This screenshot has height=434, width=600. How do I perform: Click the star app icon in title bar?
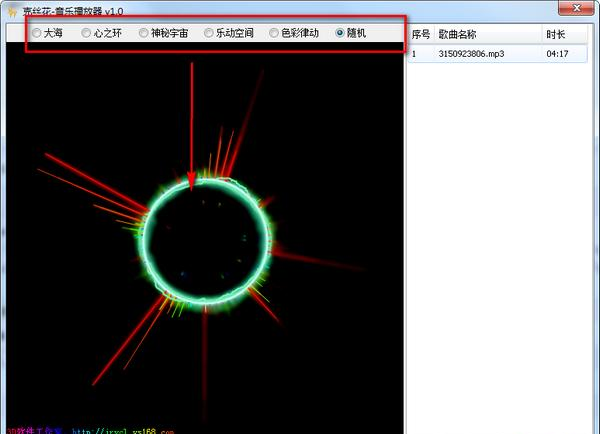pyautogui.click(x=12, y=11)
